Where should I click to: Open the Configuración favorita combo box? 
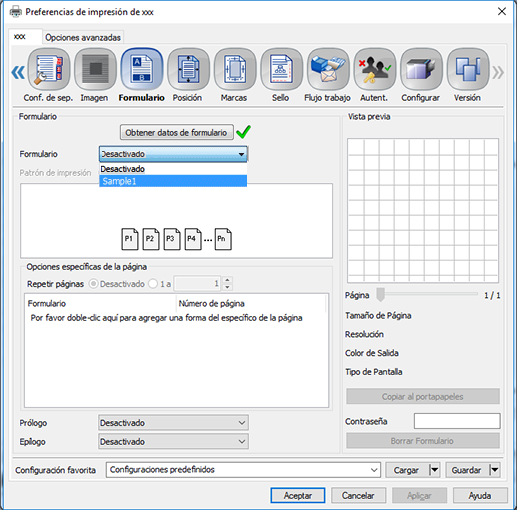[243, 470]
